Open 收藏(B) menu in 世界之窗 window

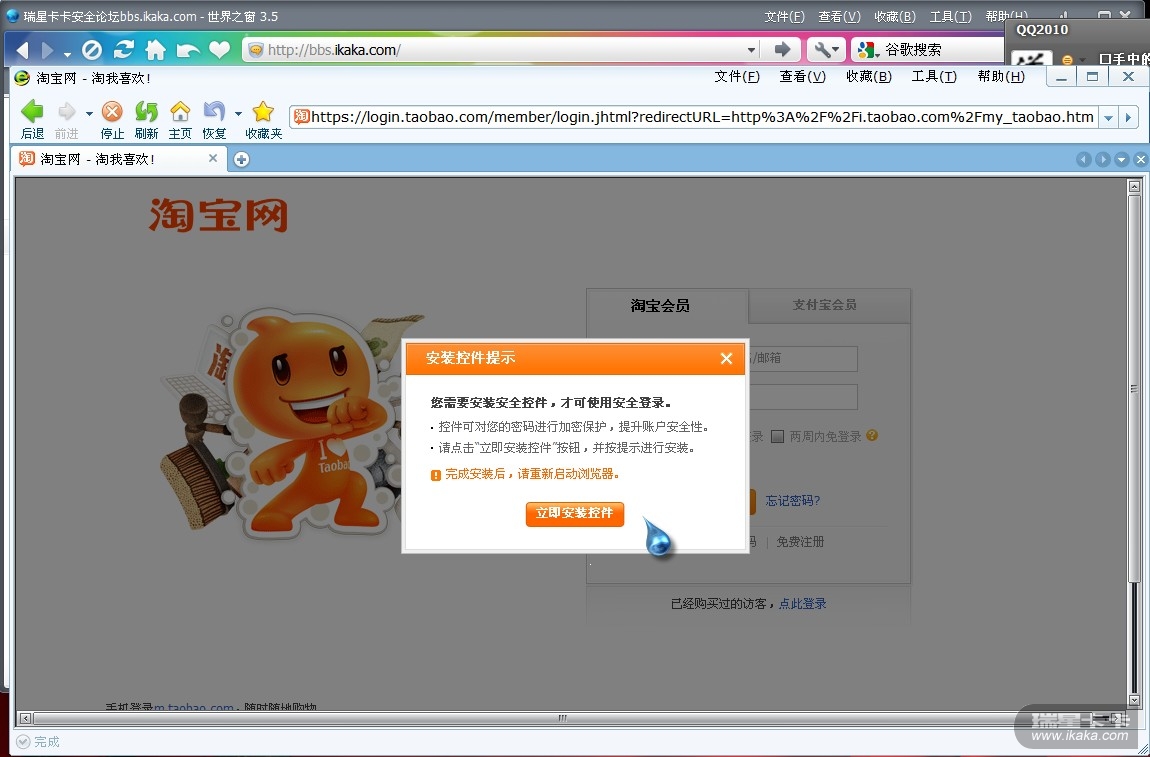pyautogui.click(x=896, y=17)
